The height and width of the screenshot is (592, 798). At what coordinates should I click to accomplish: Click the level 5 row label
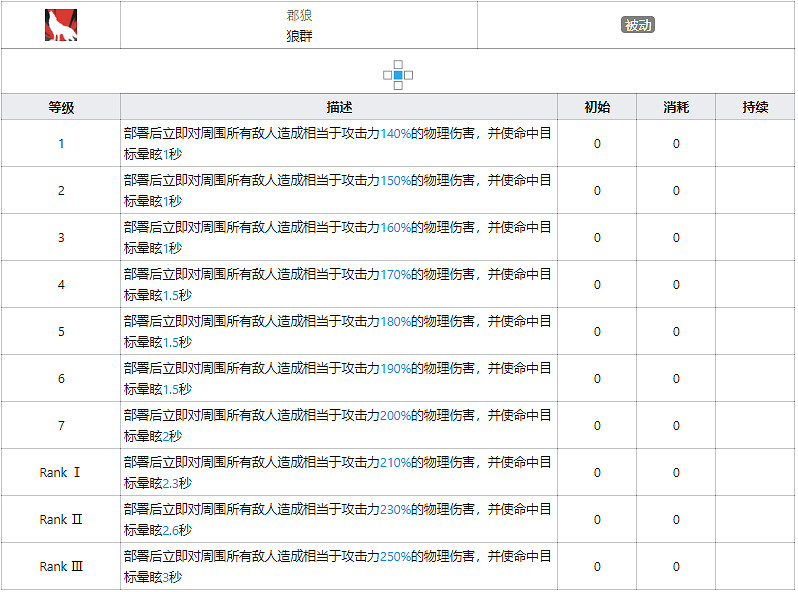pos(61,331)
